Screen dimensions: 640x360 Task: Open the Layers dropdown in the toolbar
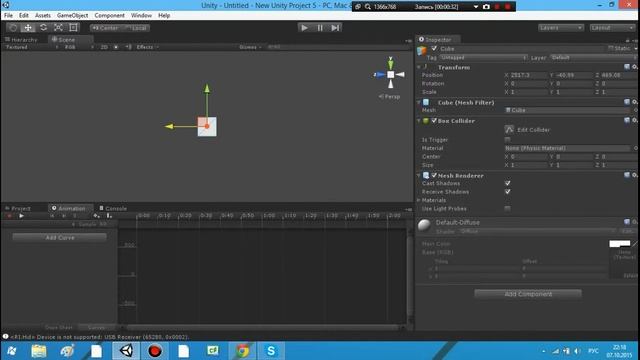click(x=560, y=28)
